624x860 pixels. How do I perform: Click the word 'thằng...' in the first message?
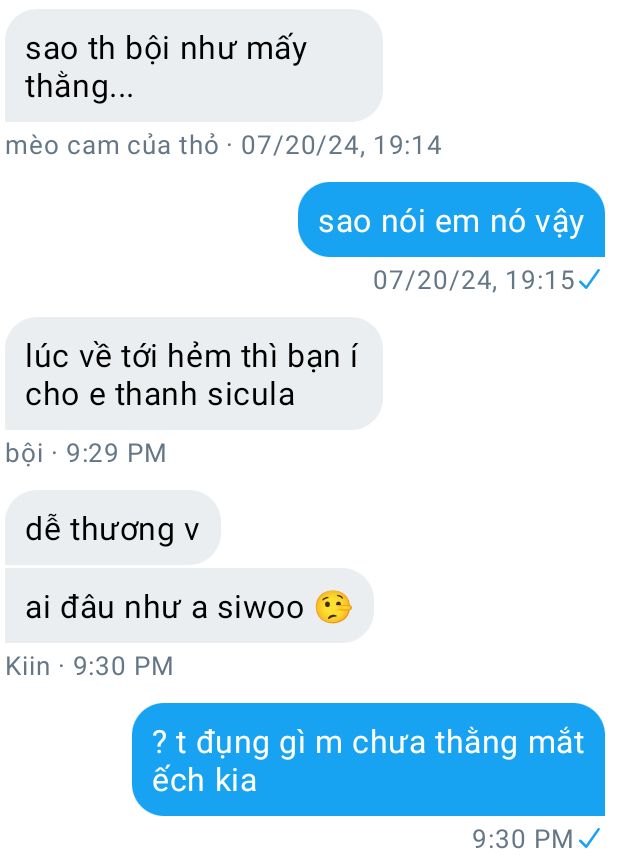80,87
